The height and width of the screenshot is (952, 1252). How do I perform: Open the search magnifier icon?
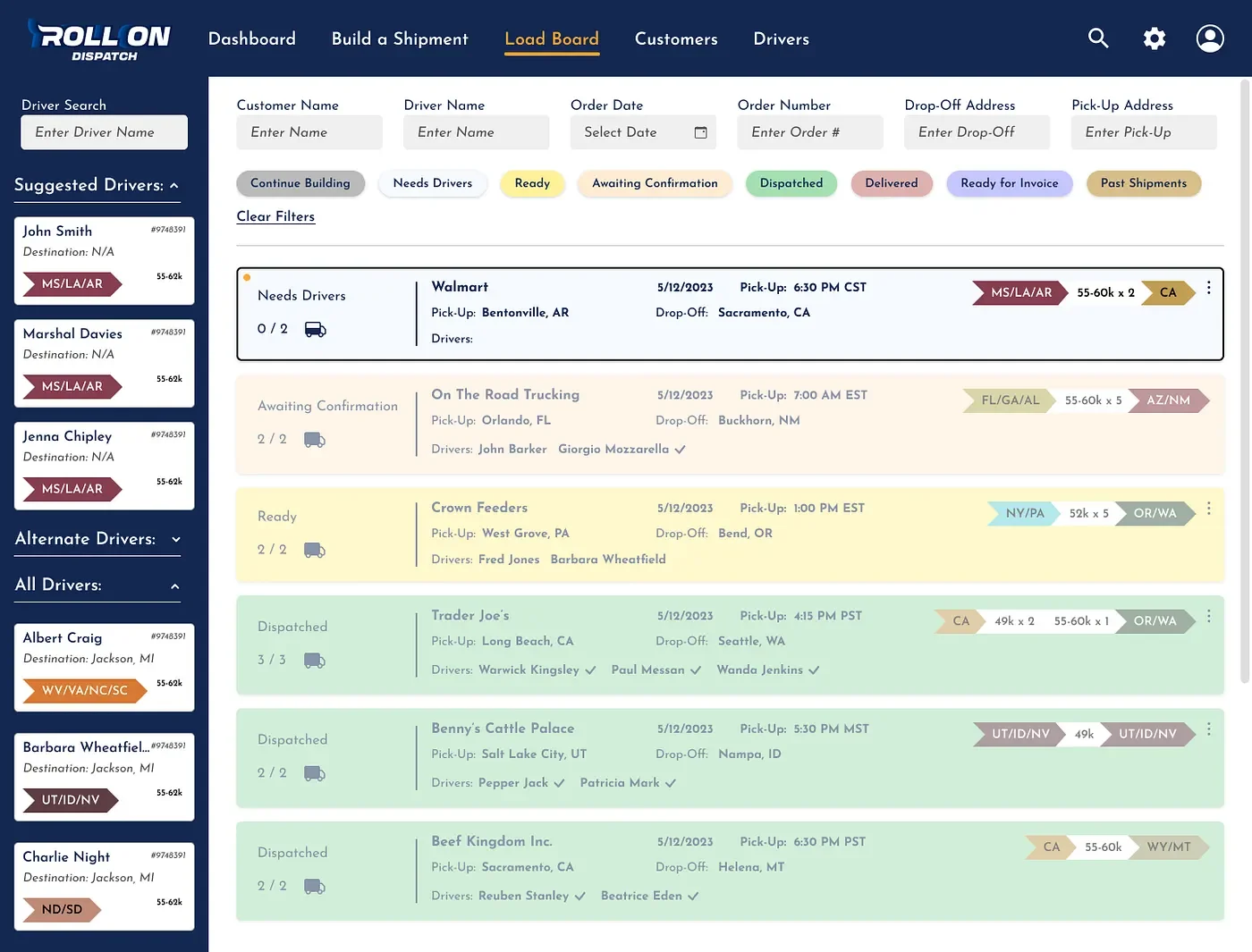pyautogui.click(x=1098, y=38)
